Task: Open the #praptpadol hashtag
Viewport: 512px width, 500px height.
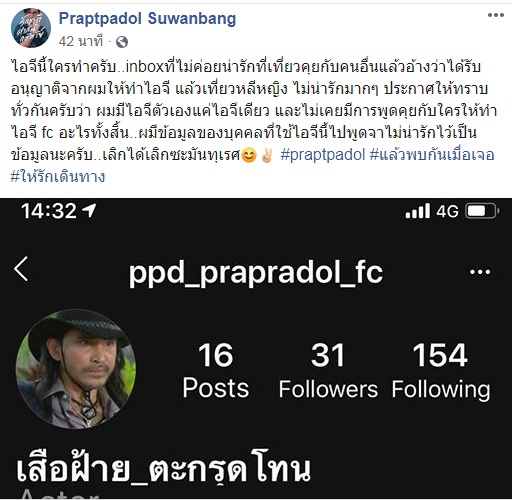Action: 323,155
